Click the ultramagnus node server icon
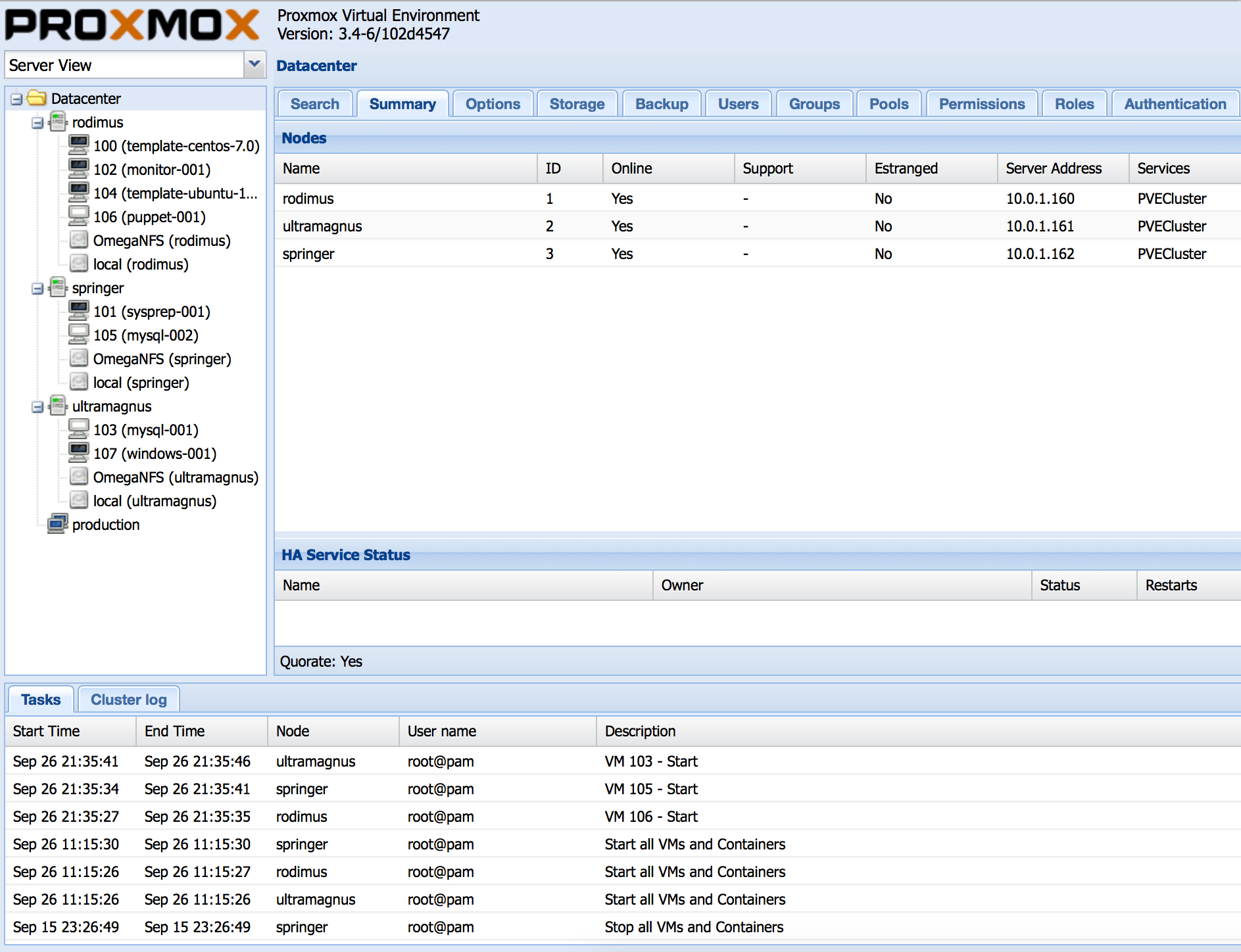Screen dimensions: 1241x952 [x=58, y=406]
